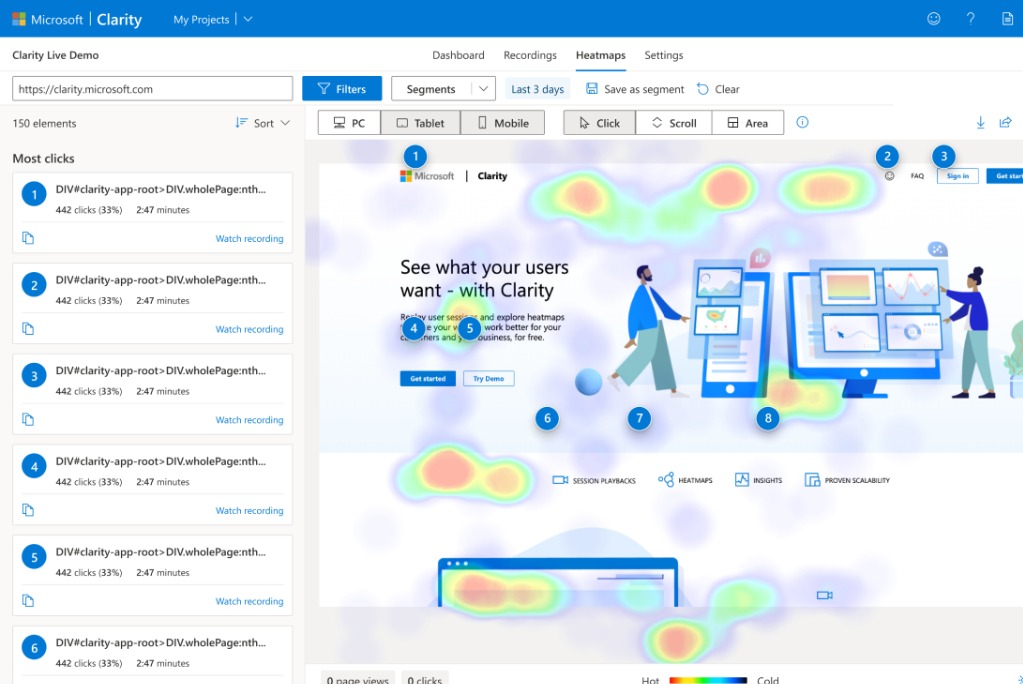Image resolution: width=1023 pixels, height=684 pixels.
Task: Copy element 3 selector with copy icon
Action: (x=28, y=420)
